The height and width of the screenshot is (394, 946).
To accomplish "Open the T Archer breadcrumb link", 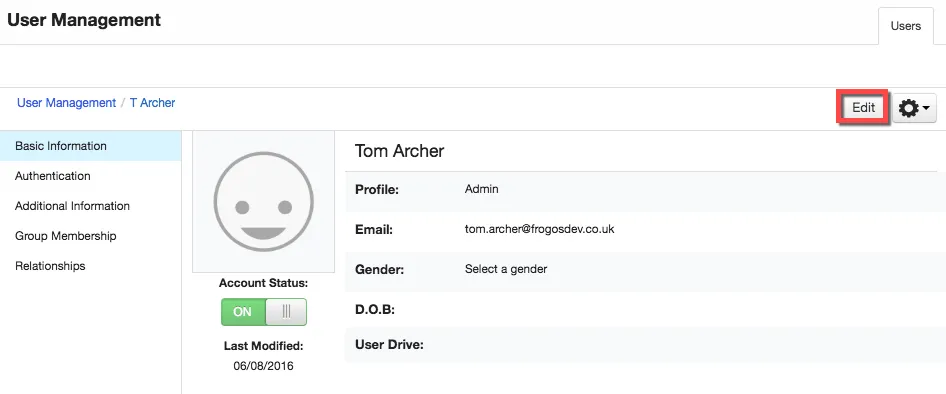I will pos(153,103).
